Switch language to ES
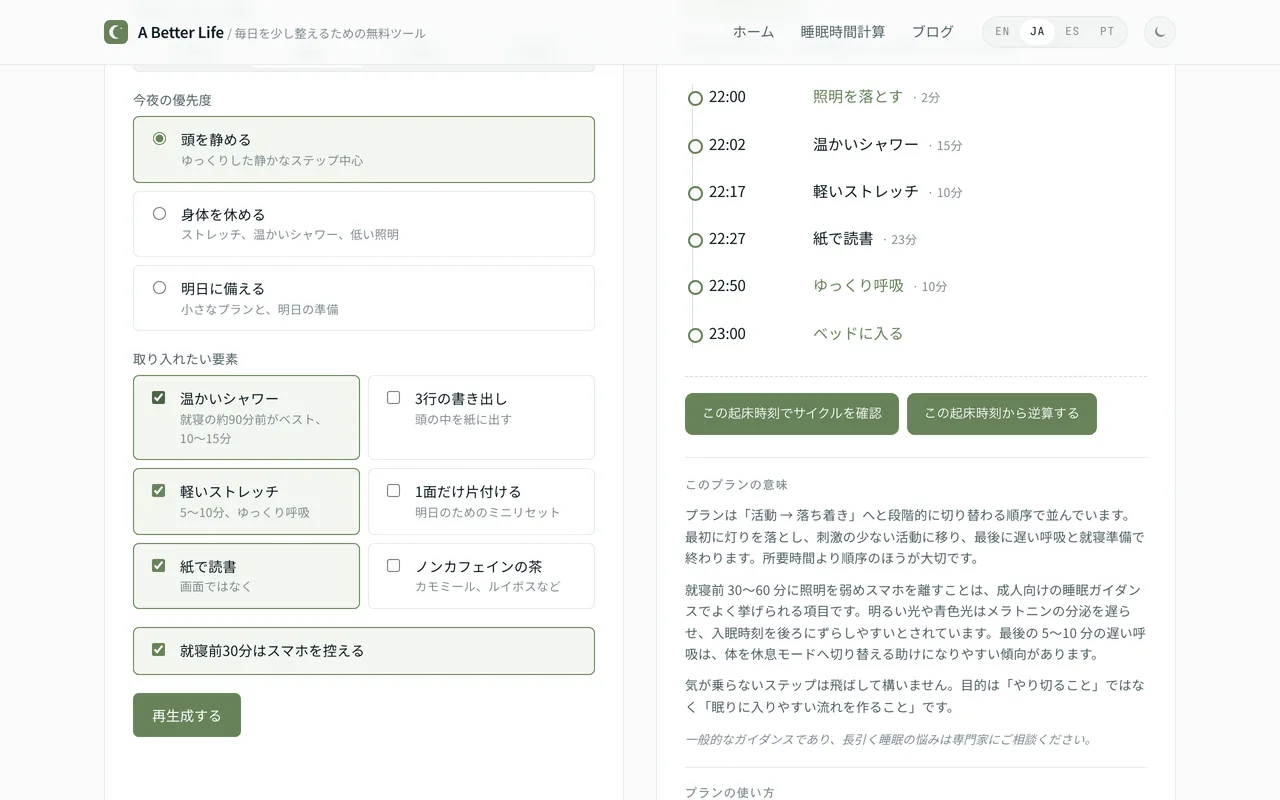 point(1072,32)
